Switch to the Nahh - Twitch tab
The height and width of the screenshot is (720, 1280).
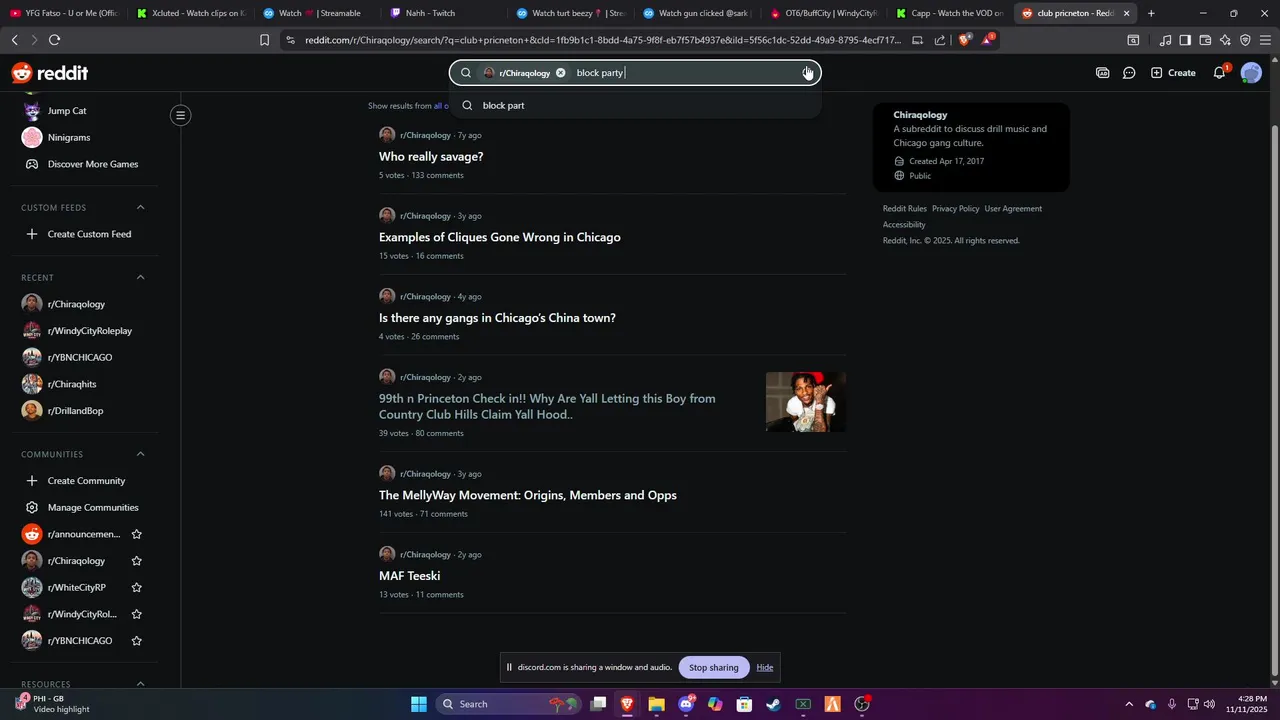pyautogui.click(x=444, y=13)
